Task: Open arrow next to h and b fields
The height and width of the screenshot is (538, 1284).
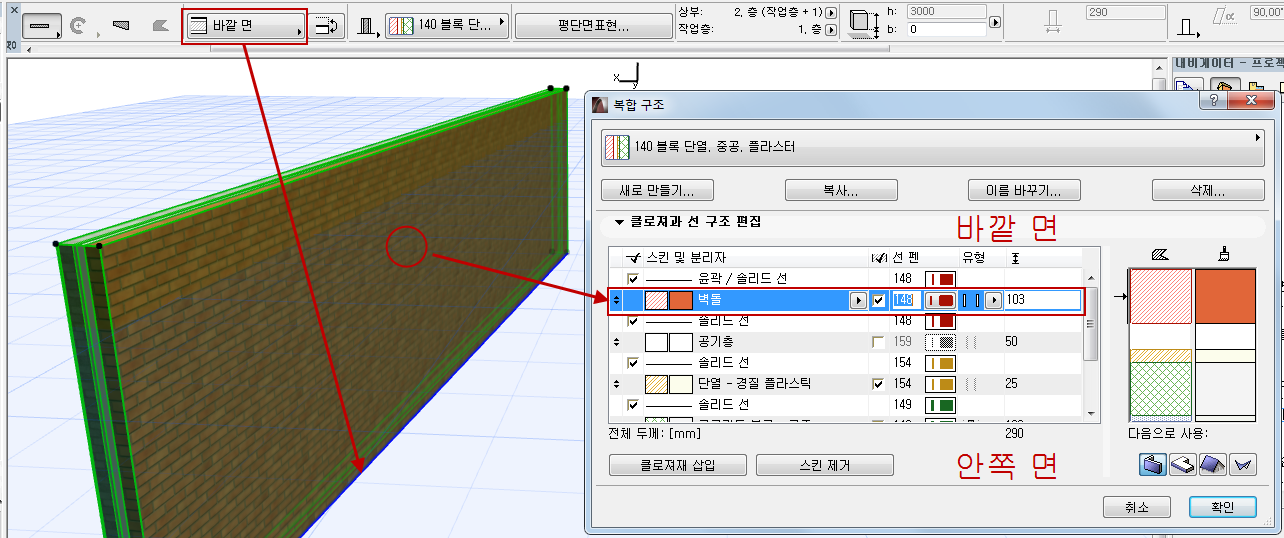Action: (994, 21)
